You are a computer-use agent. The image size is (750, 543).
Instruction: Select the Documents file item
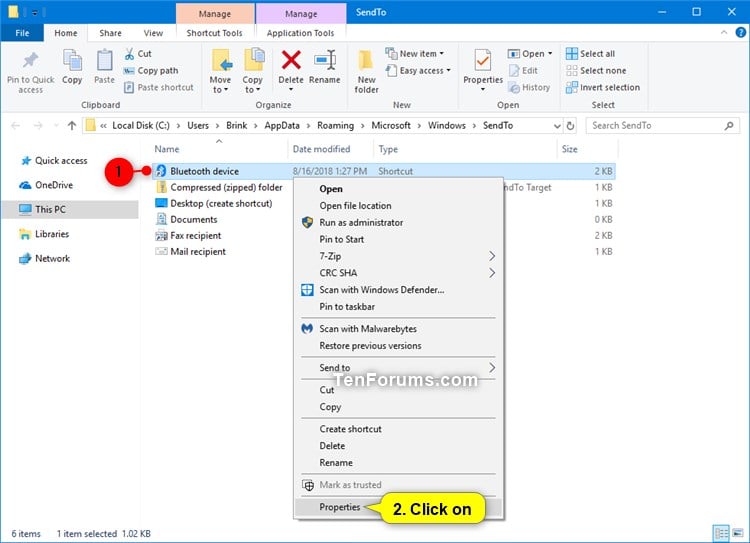(x=194, y=220)
